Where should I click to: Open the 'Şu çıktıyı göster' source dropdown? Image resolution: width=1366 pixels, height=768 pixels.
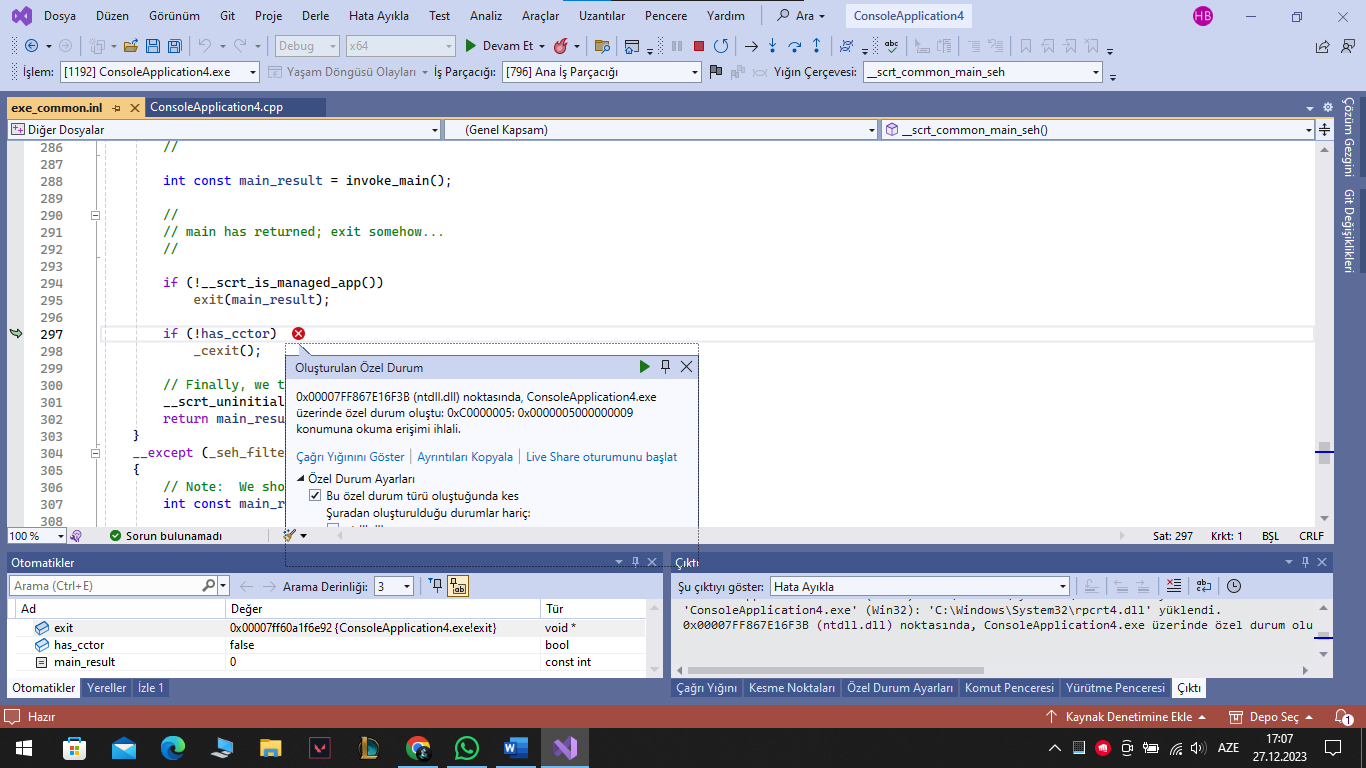click(x=1062, y=587)
